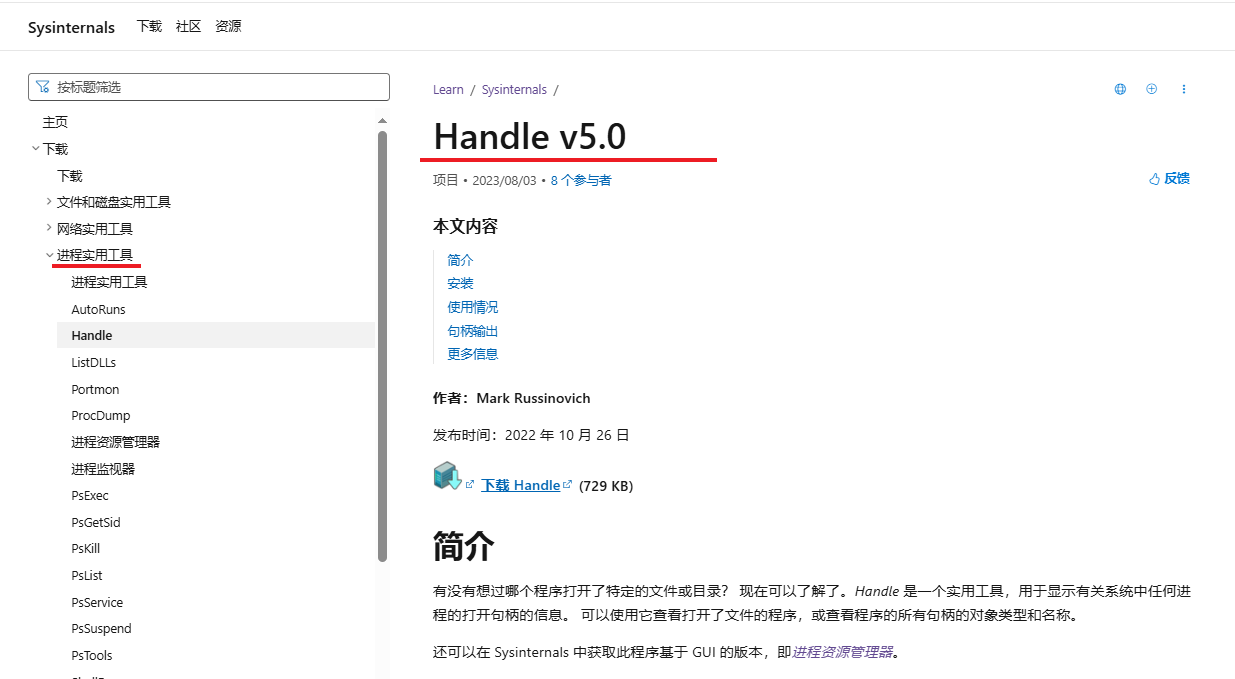Viewport: 1235px width, 679px height.
Task: Expand the 文件和磁盘实用工具 node
Action: click(x=50, y=202)
